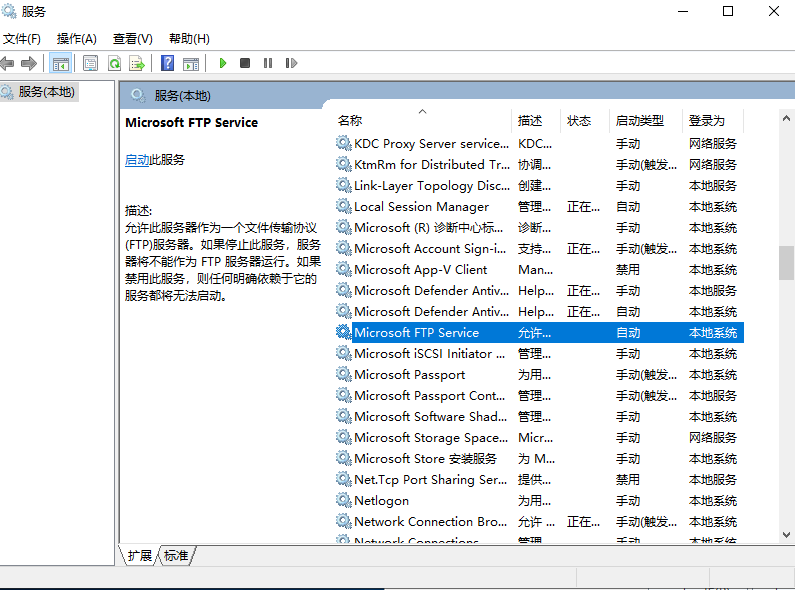Click 网络服务 logon of Microsoft Storage Space row

point(712,437)
